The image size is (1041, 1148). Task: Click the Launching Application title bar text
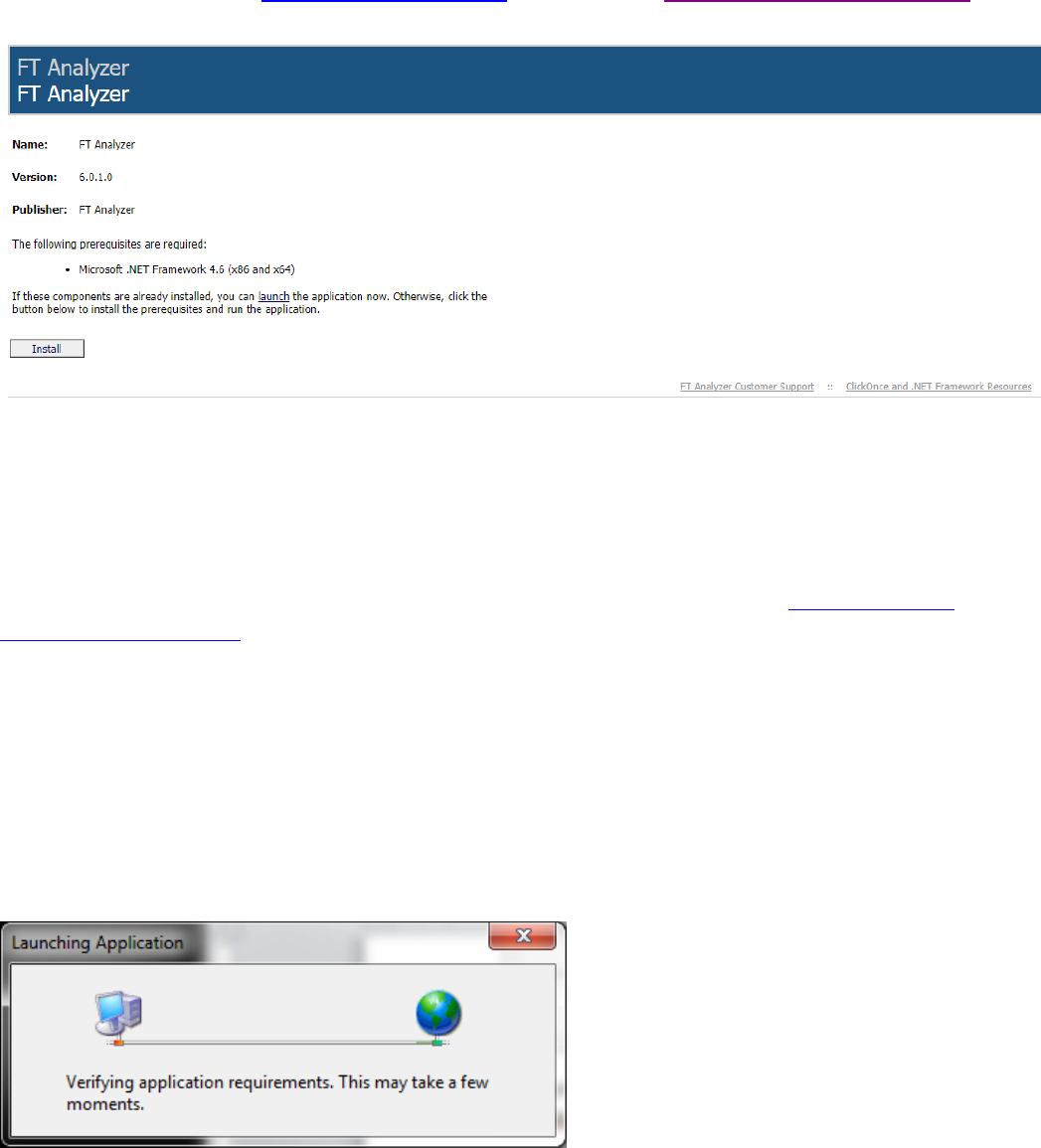(x=97, y=943)
